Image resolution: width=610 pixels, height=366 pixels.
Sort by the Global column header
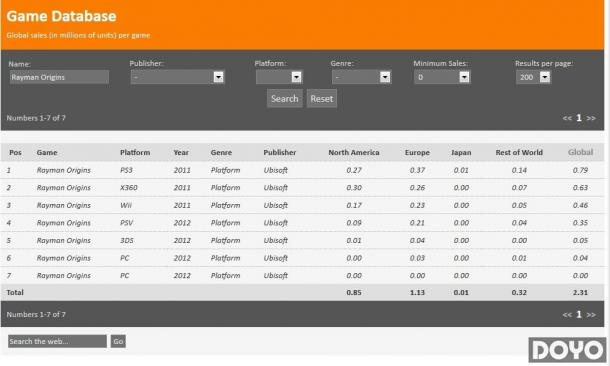pyautogui.click(x=580, y=152)
